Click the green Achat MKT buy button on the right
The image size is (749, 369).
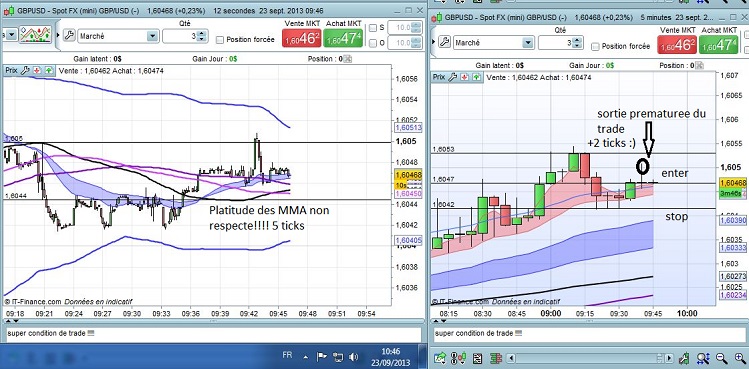point(718,44)
